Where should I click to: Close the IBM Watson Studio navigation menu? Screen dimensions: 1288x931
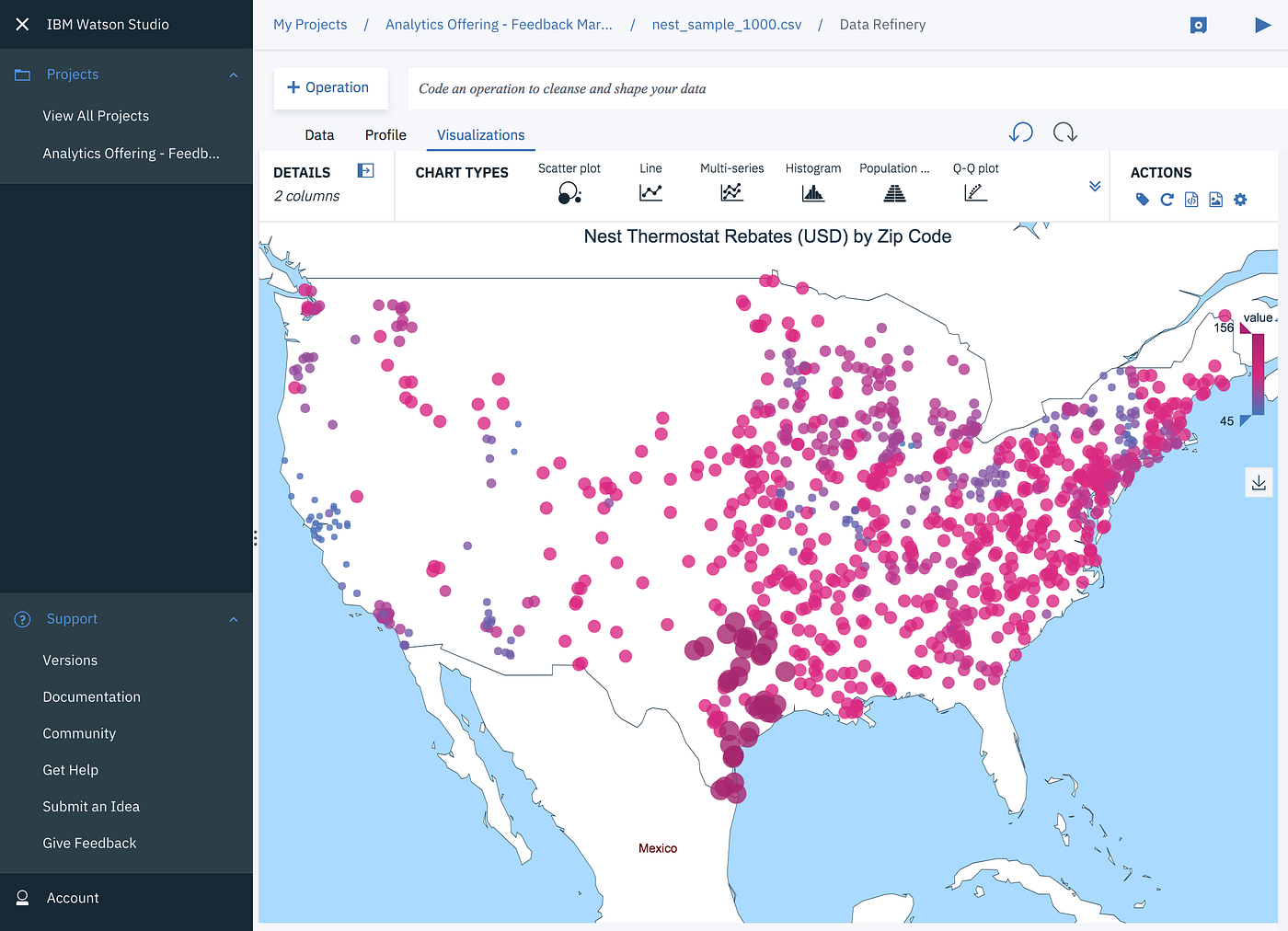point(22,25)
